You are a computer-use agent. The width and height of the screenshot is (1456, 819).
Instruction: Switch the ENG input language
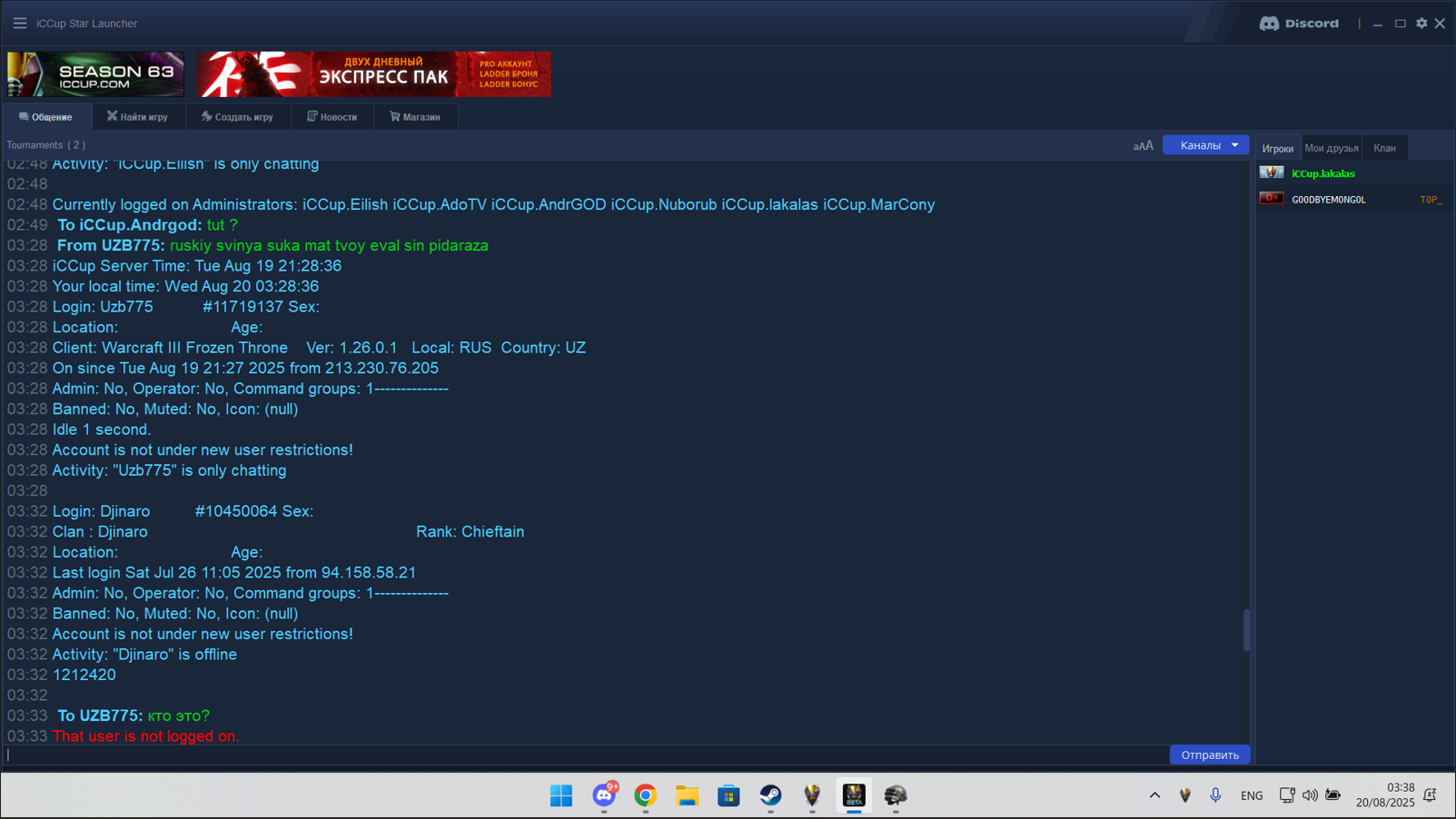click(1252, 795)
